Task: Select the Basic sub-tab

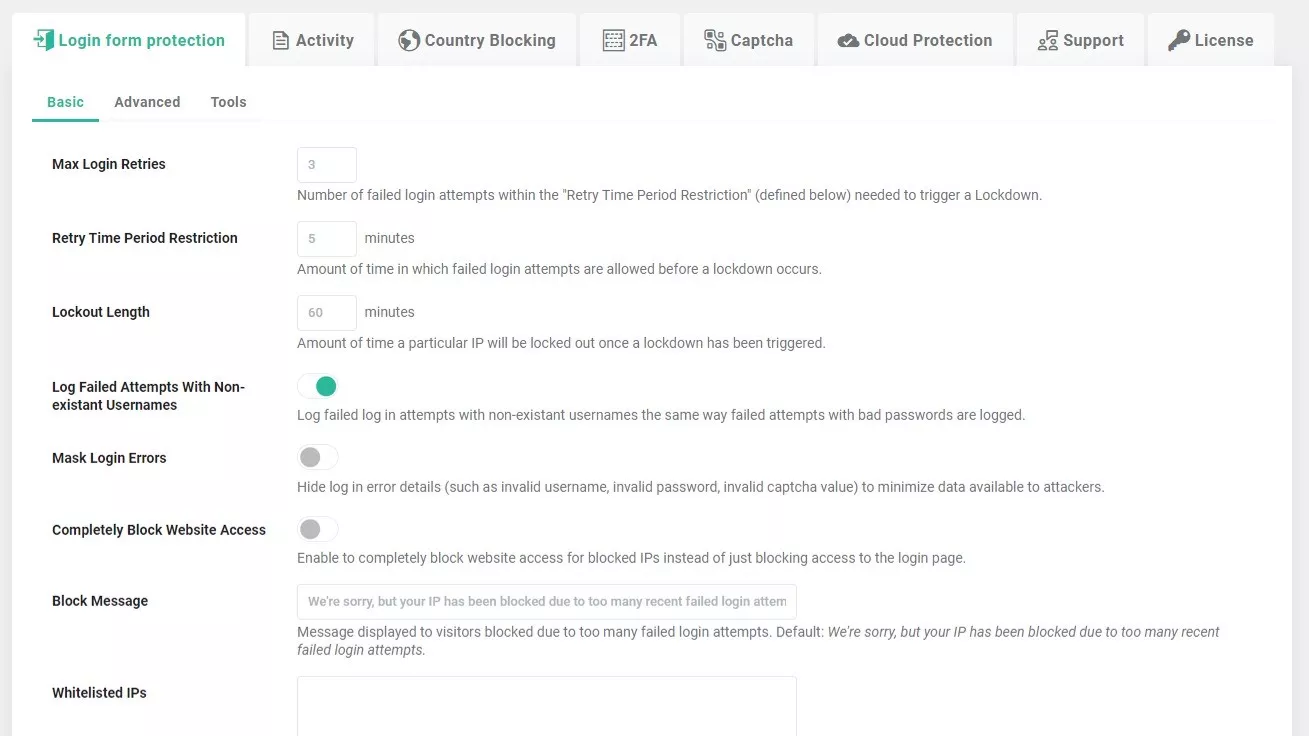Action: 65,102
